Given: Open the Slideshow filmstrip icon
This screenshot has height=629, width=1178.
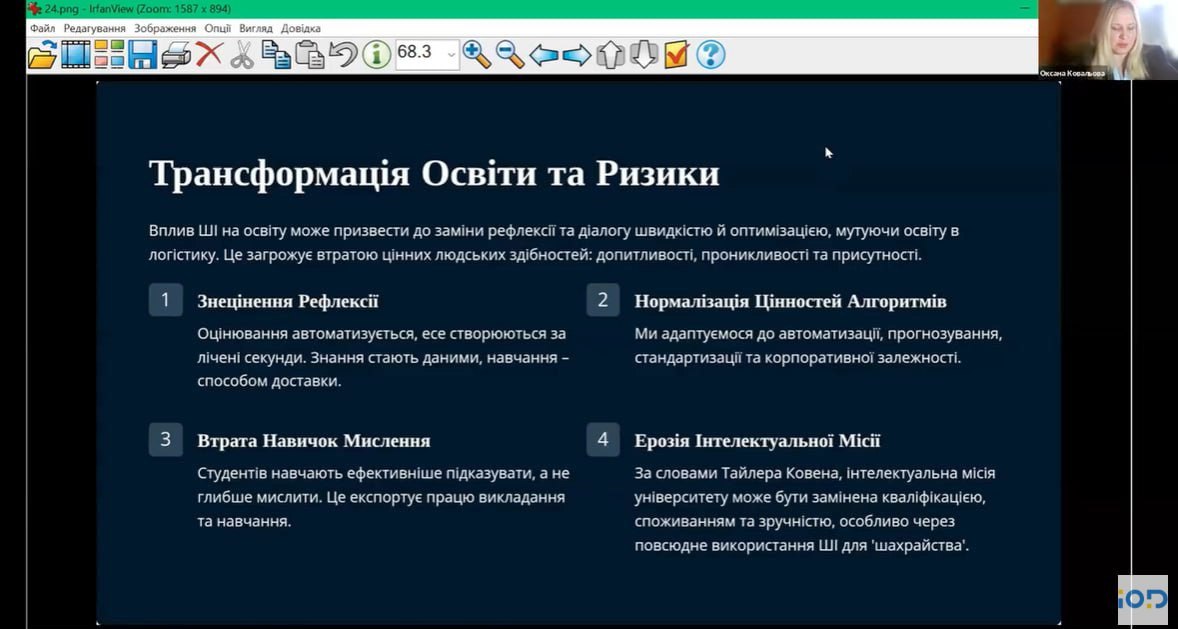Looking at the screenshot, I should click(x=76, y=54).
